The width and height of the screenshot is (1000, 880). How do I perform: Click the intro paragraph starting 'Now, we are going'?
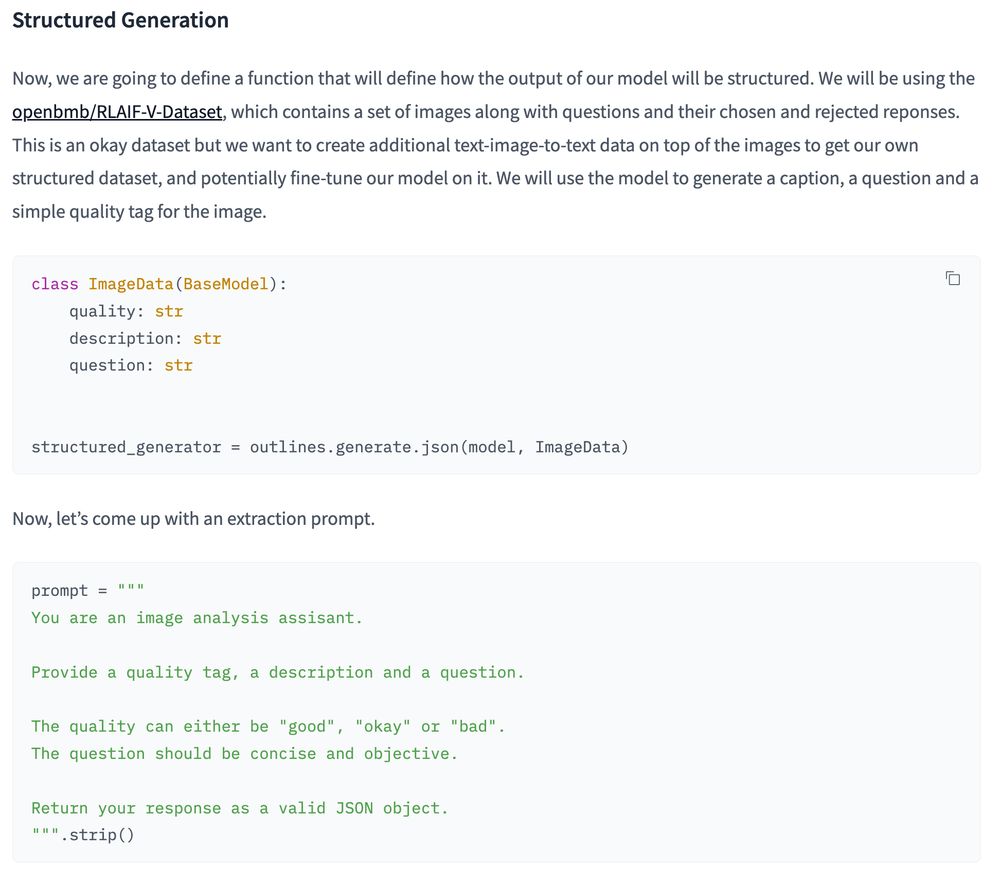[x=496, y=145]
